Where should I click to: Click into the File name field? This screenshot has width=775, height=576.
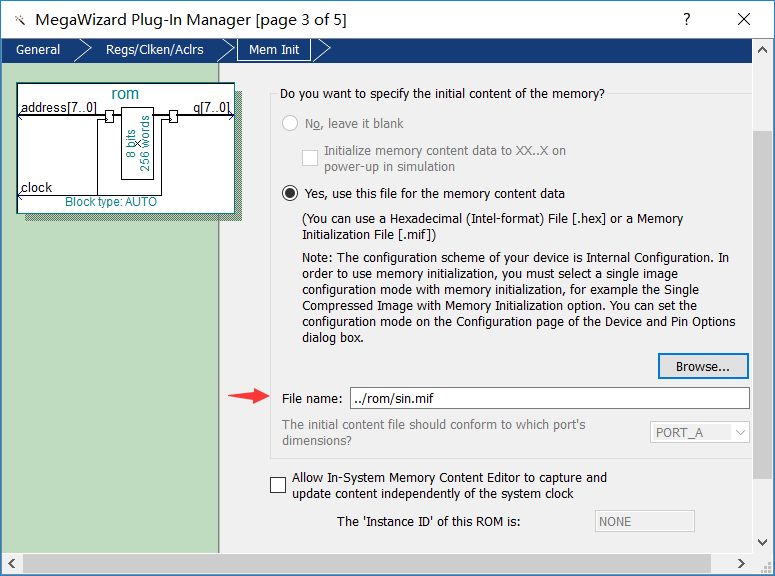[x=550, y=398]
